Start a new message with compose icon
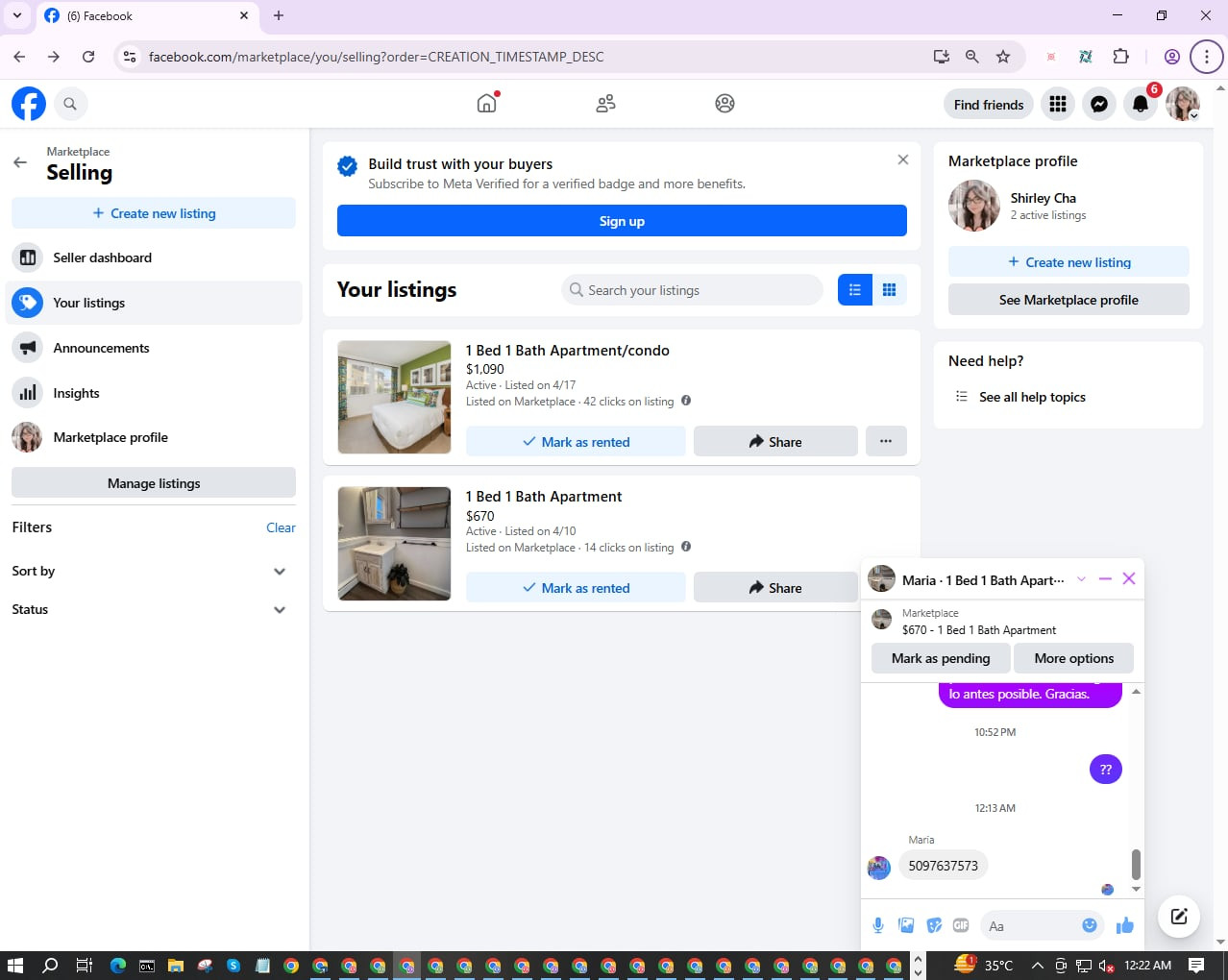Viewport: 1228px width, 980px height. [x=1179, y=916]
